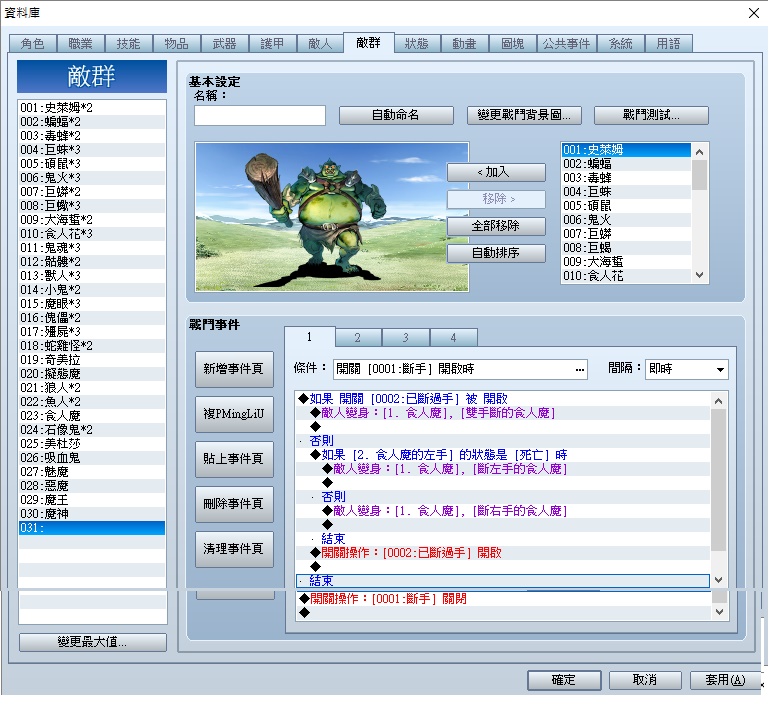770x720 pixels.
Task: Click 變更戰鬥背景圖 button
Action: point(524,115)
